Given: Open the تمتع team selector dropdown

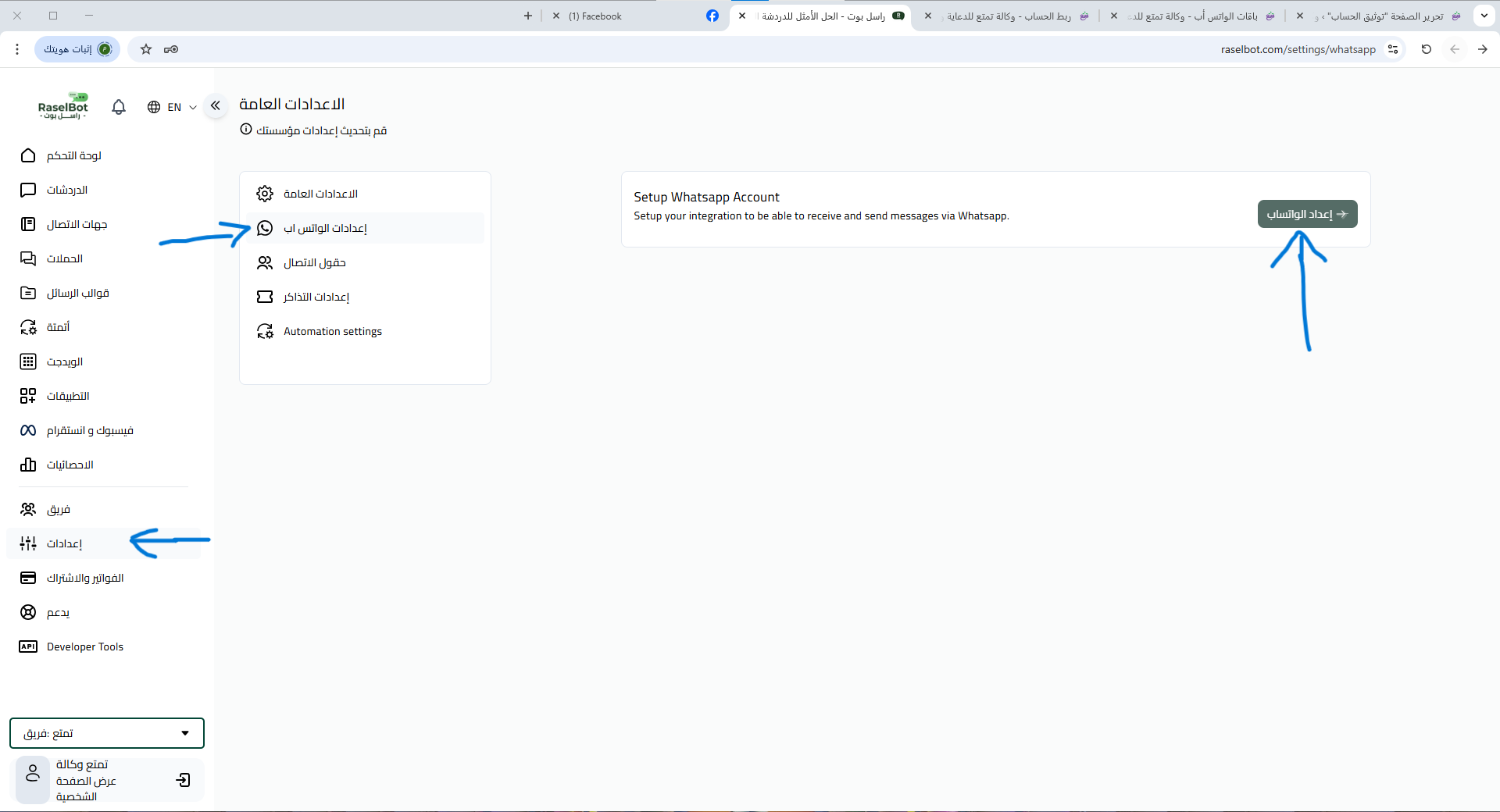Looking at the screenshot, I should click(x=107, y=733).
